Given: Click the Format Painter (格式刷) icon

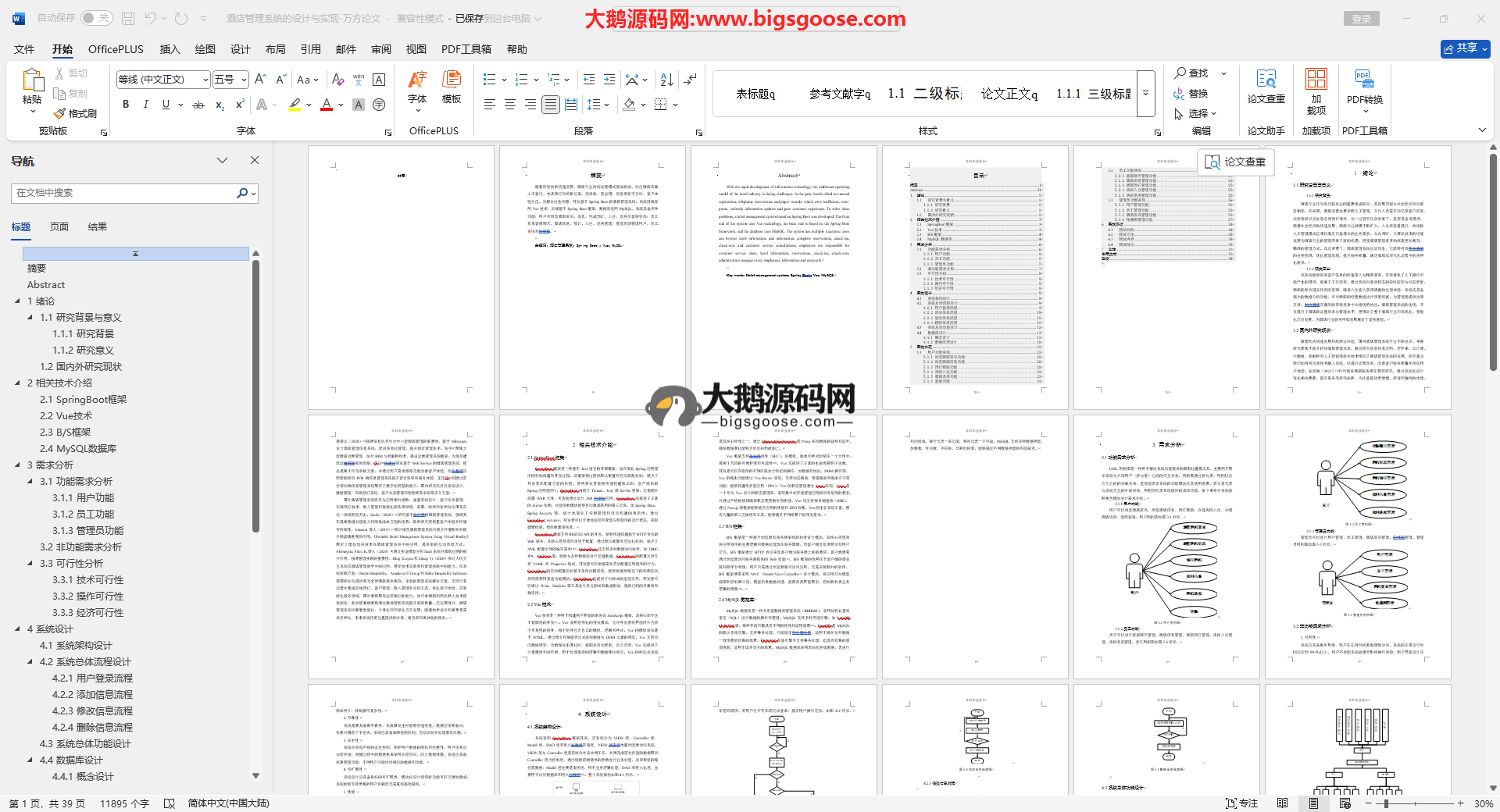Looking at the screenshot, I should click(76, 113).
